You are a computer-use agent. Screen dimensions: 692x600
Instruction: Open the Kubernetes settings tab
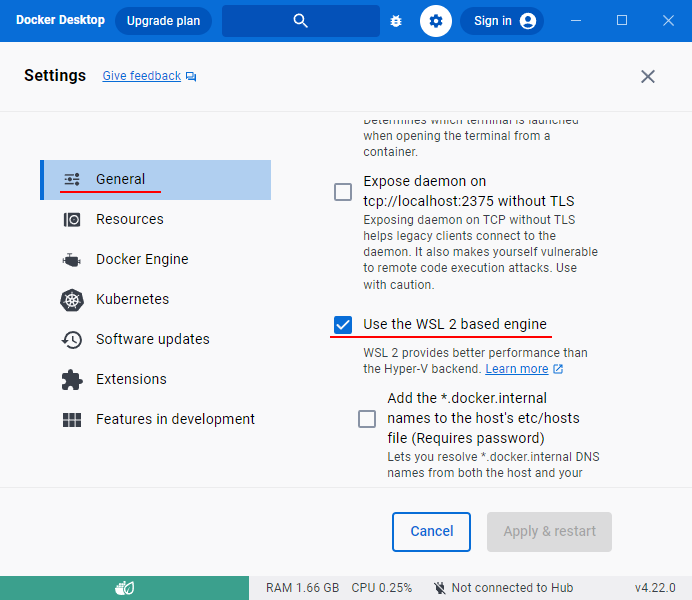click(155, 299)
